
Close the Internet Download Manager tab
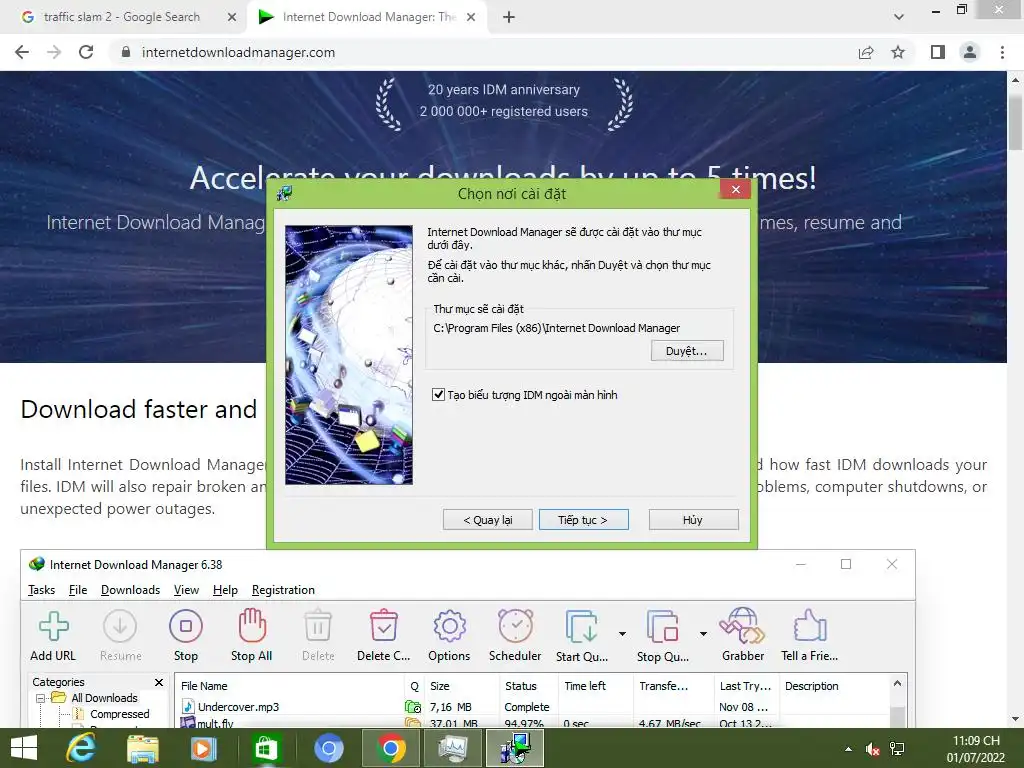(471, 17)
